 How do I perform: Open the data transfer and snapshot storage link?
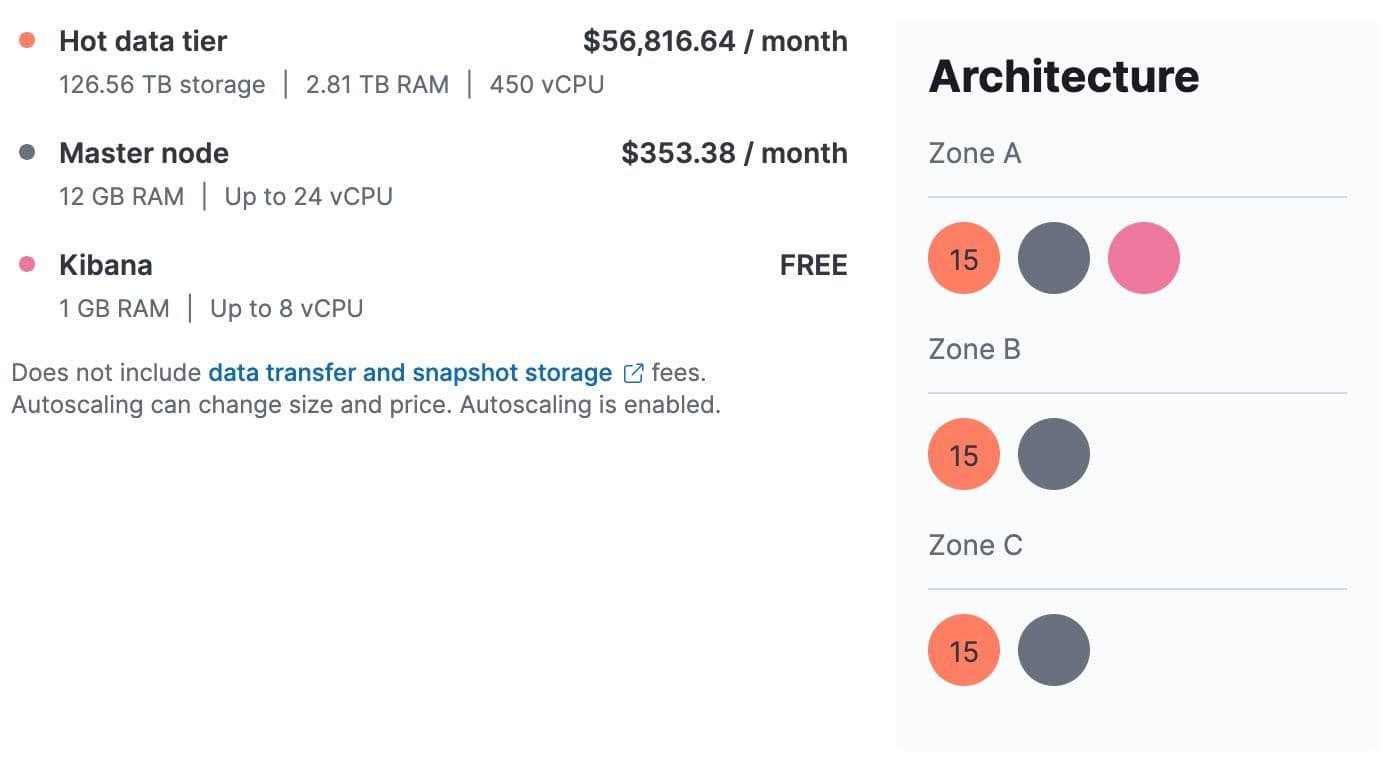(x=409, y=372)
